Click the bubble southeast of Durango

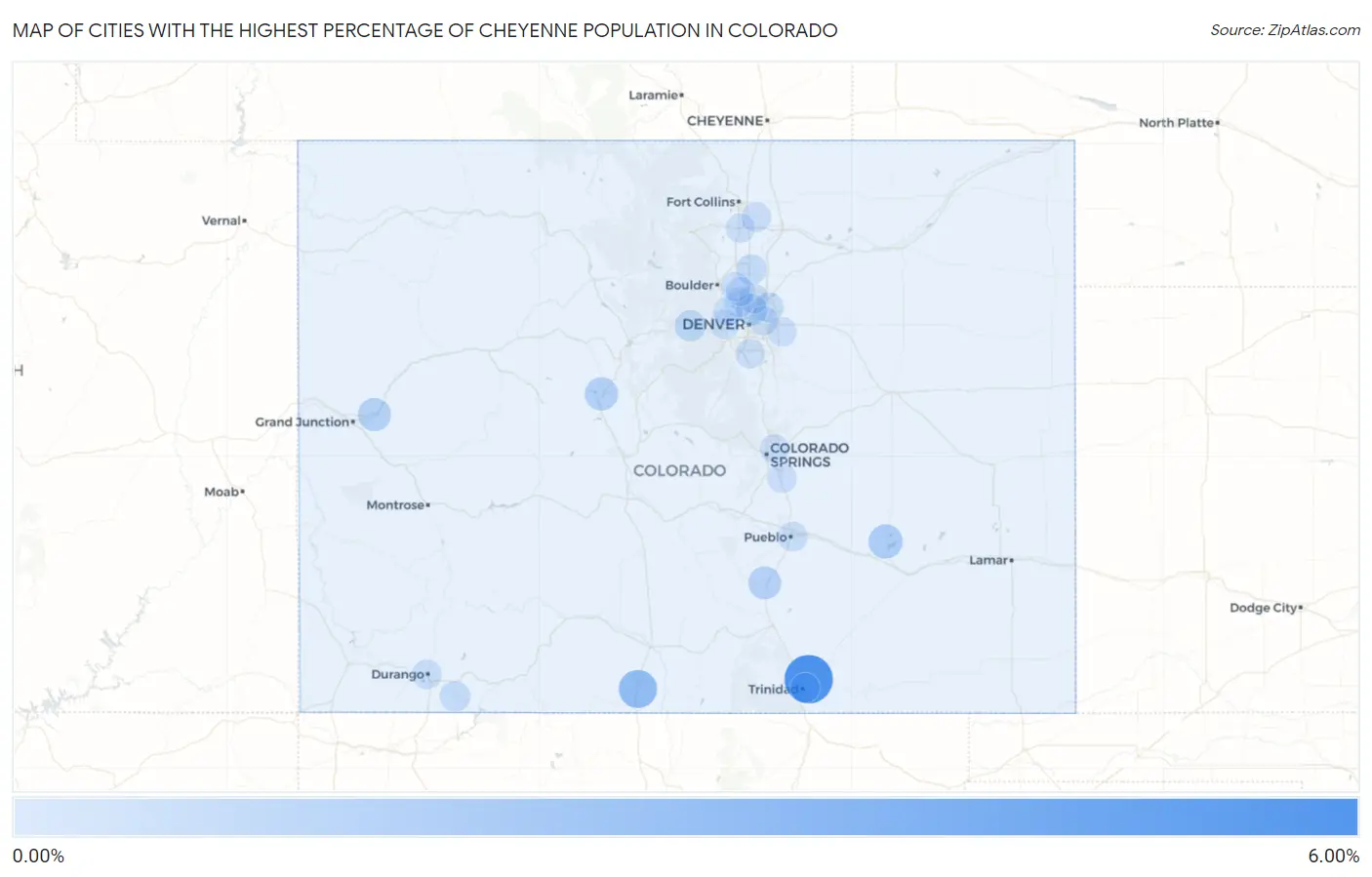click(x=455, y=697)
